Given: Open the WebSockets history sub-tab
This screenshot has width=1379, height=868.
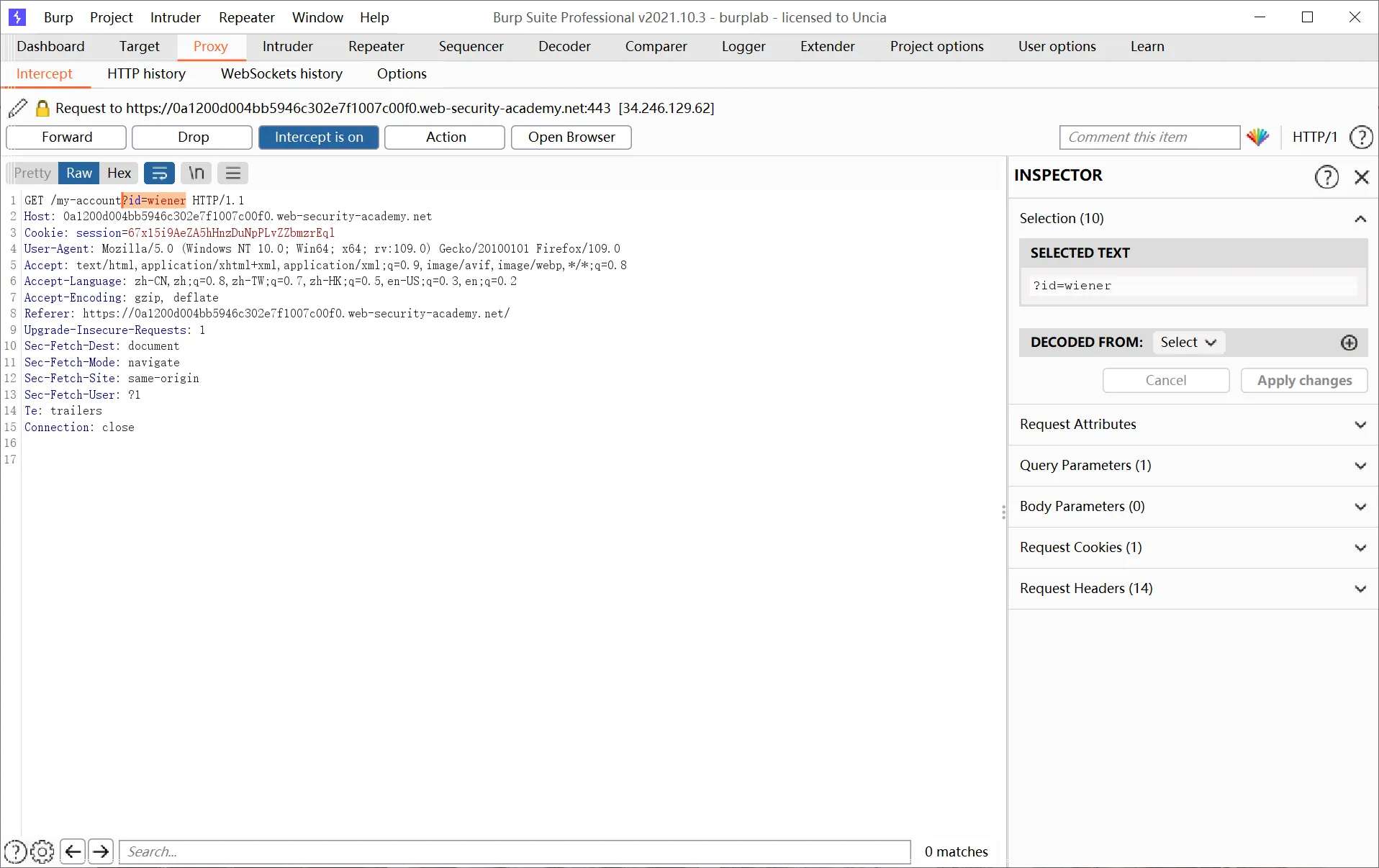Looking at the screenshot, I should click(x=281, y=73).
